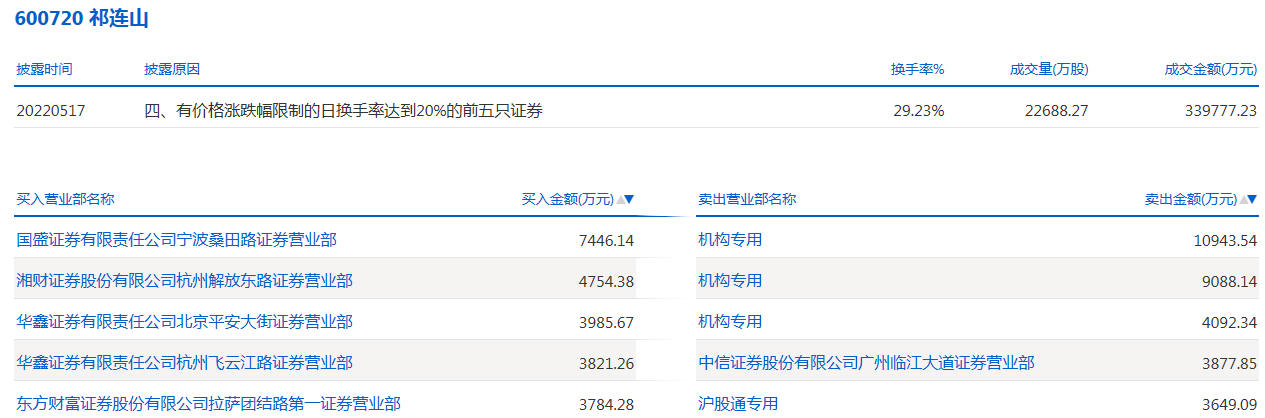Click descending sort arrow beside 卖出金额(万元)
The width and height of the screenshot is (1265, 418).
[1252, 199]
